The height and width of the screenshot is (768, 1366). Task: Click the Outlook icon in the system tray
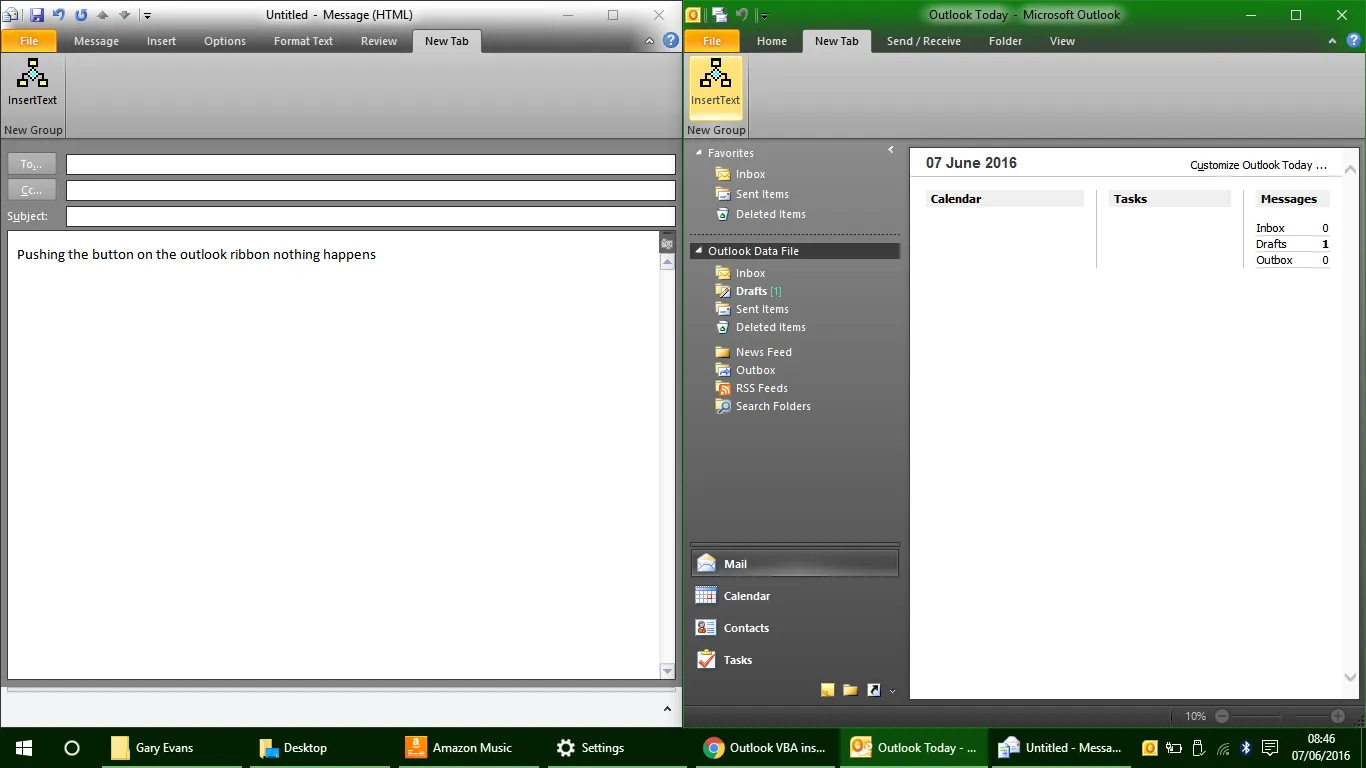coord(1150,748)
